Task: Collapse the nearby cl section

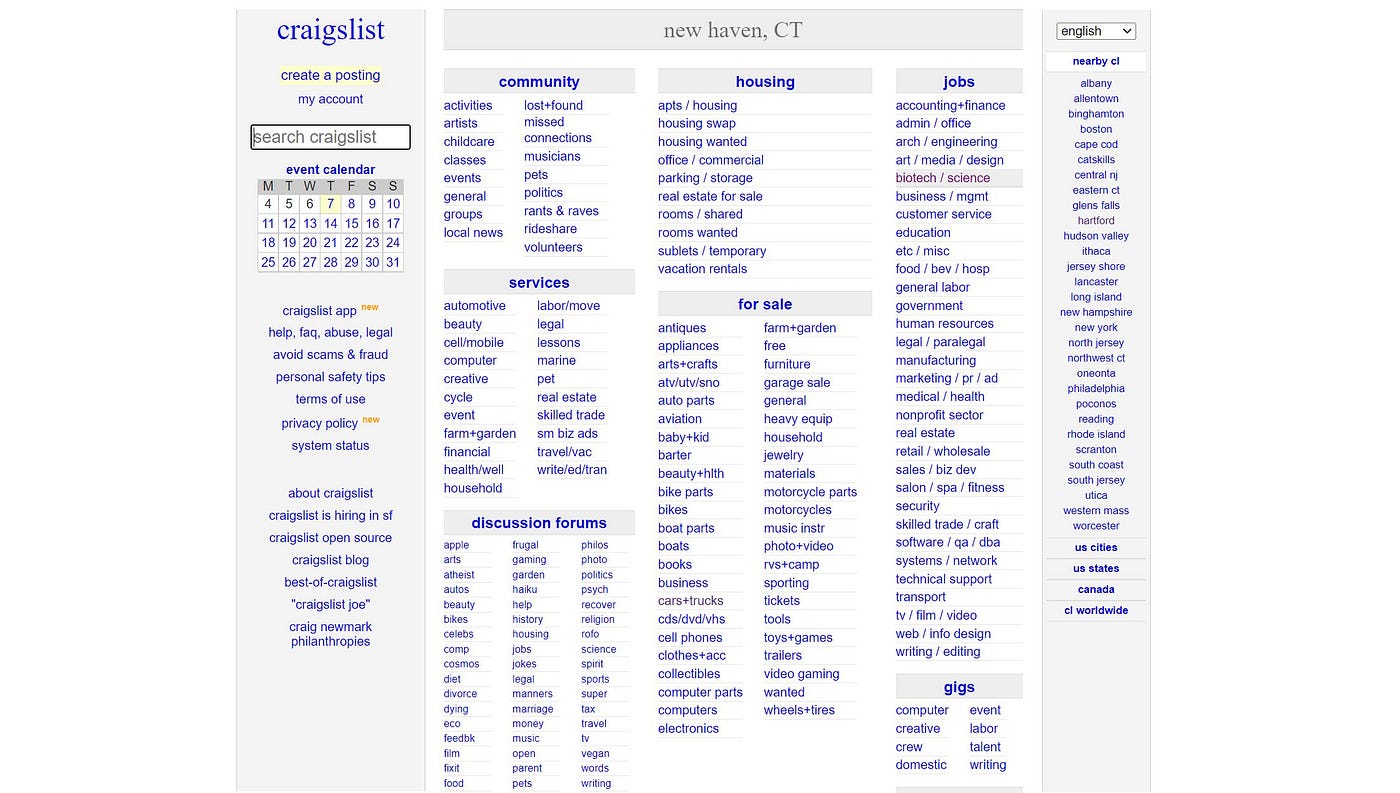Action: [1096, 62]
